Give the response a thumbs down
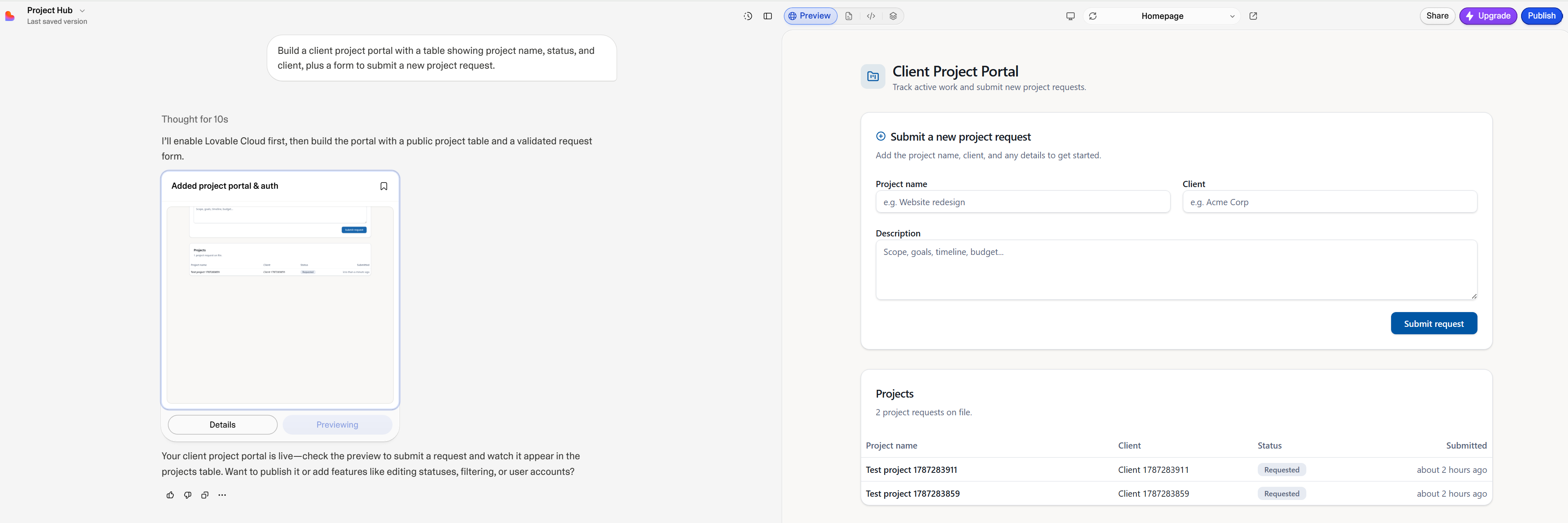This screenshot has height=523, width=1568. [188, 495]
